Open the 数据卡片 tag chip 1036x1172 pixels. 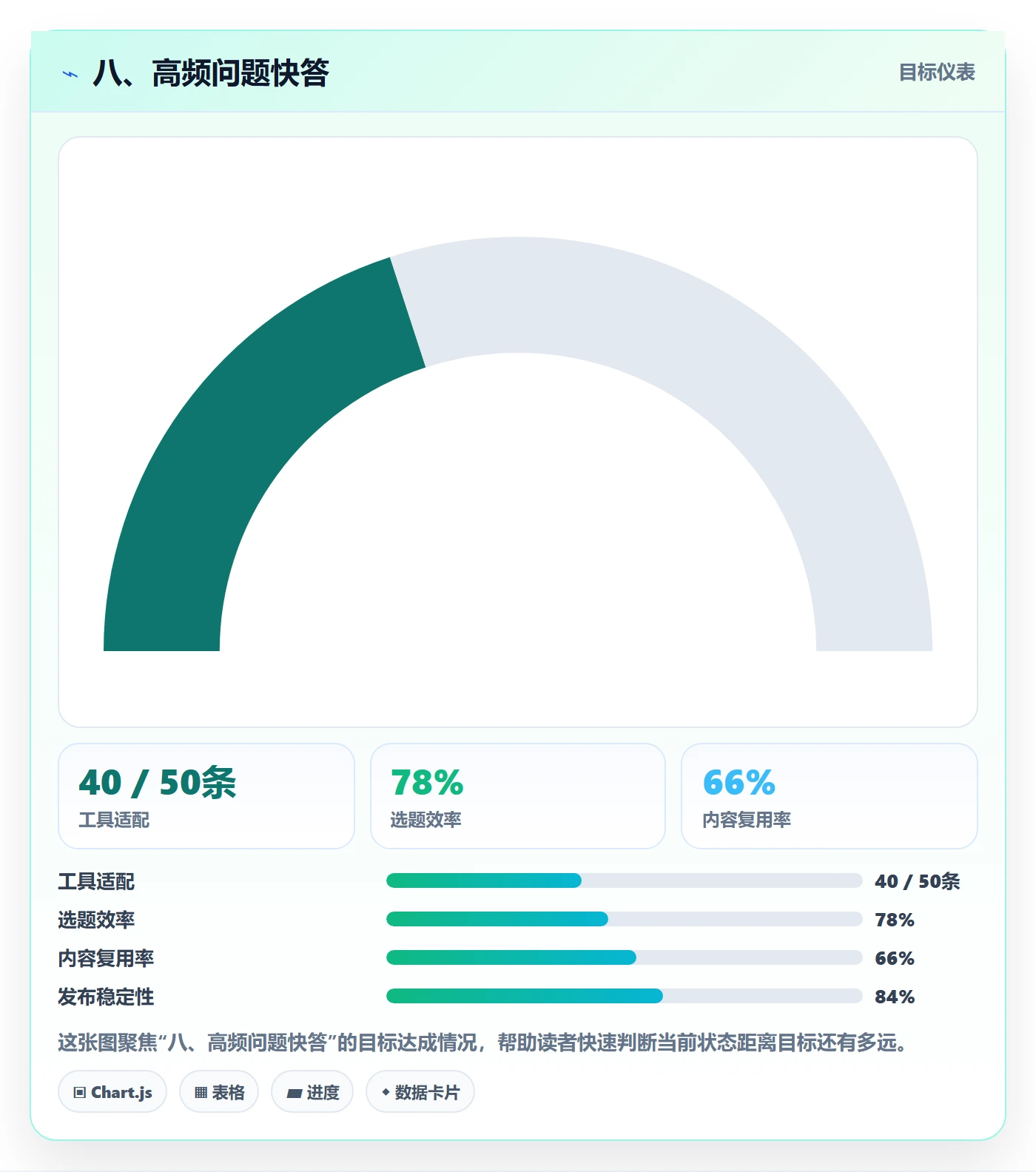pos(420,1091)
